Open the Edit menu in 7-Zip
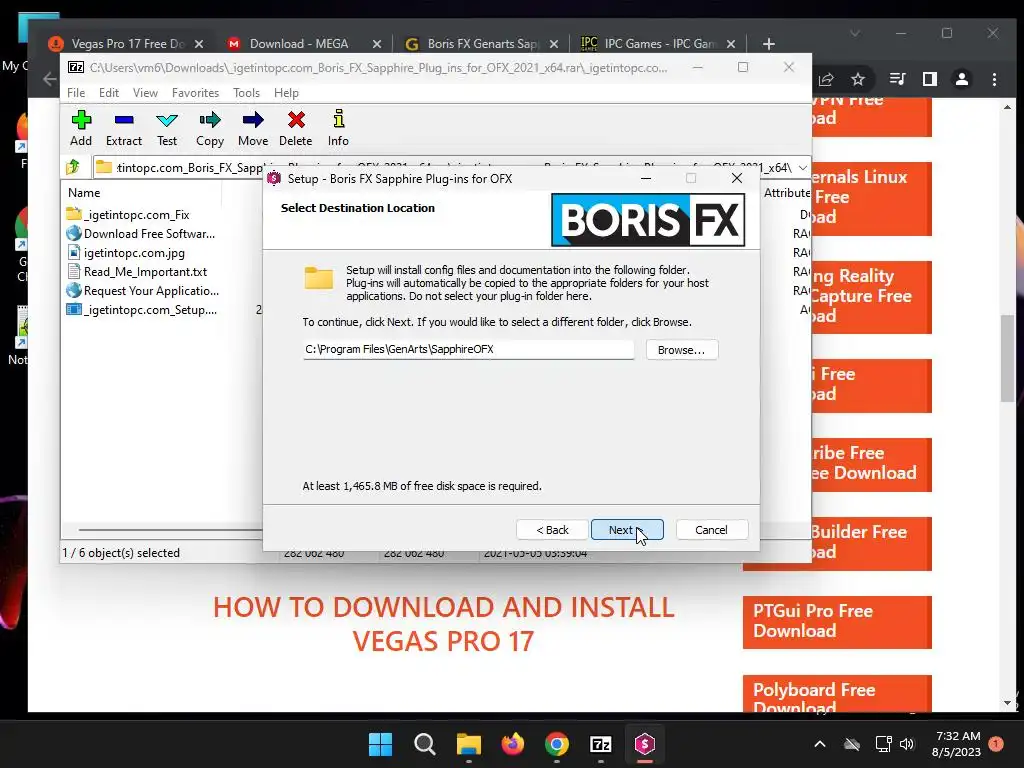 [108, 93]
